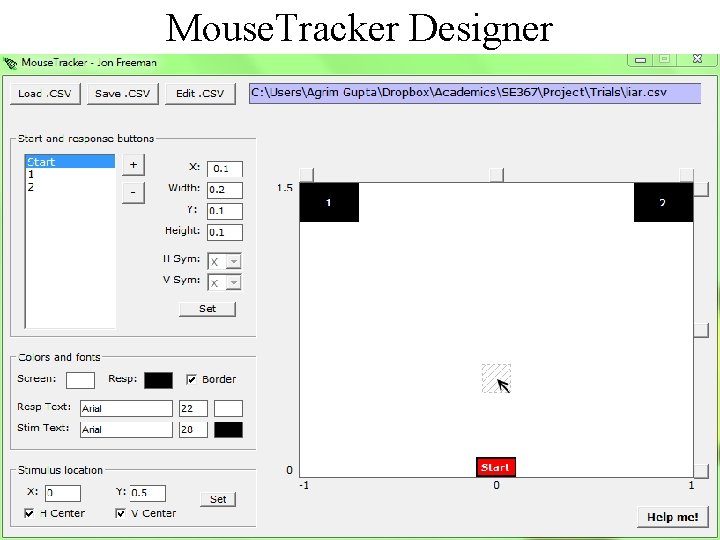The width and height of the screenshot is (720, 540).
Task: Click the button Y value field
Action: pyautogui.click(x=225, y=211)
